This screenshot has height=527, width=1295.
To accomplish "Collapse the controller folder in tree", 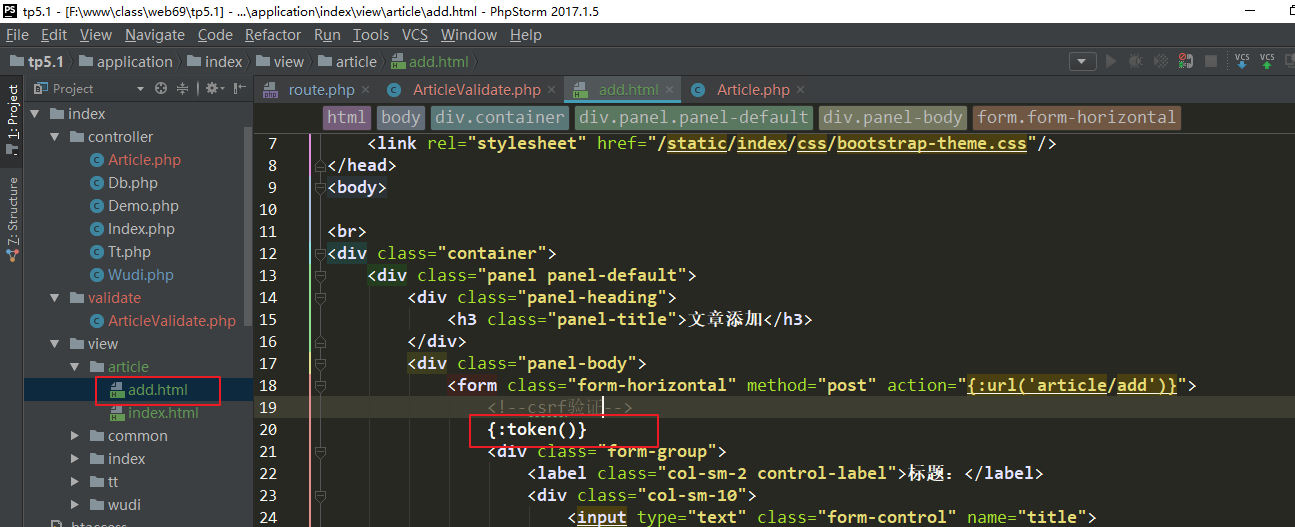I will point(55,137).
